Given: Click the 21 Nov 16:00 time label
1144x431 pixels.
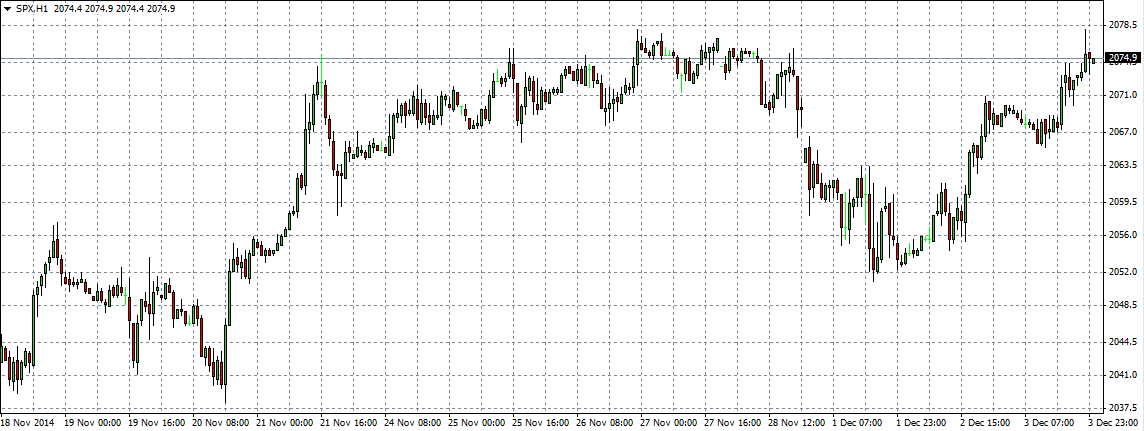Looking at the screenshot, I should coord(350,423).
